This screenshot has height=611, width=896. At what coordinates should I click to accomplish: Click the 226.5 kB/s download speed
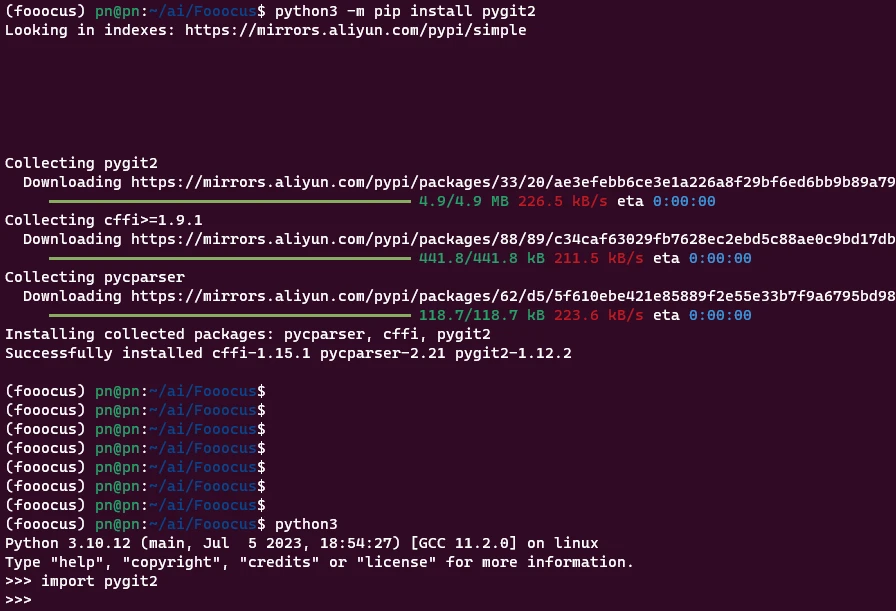coord(563,201)
